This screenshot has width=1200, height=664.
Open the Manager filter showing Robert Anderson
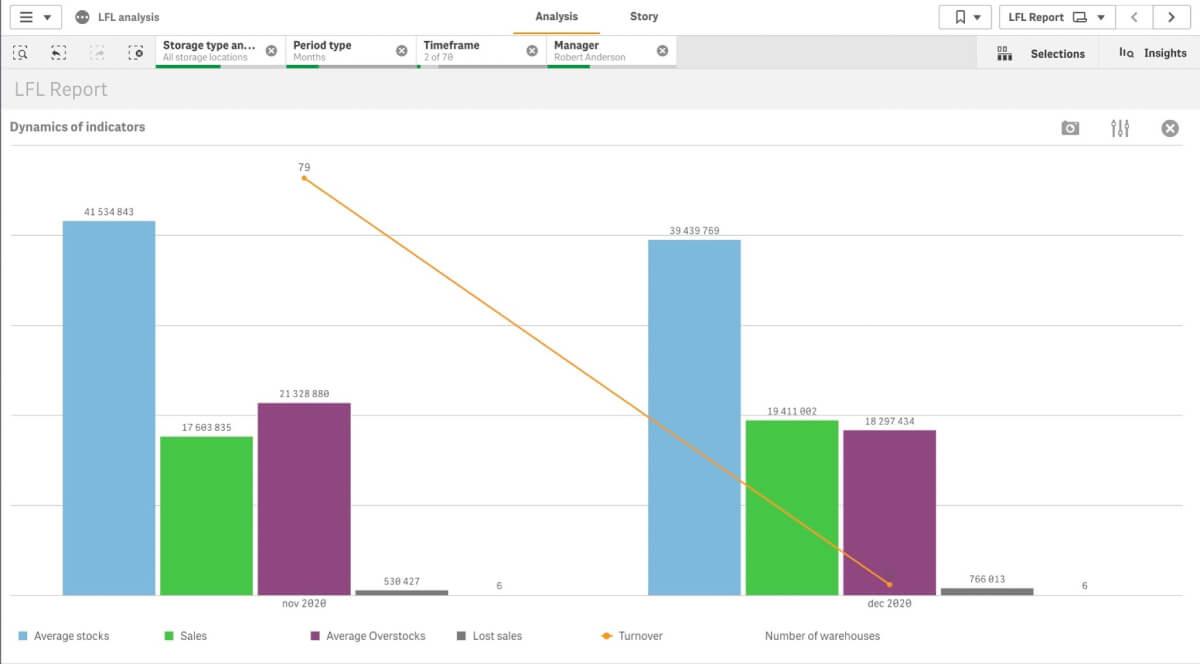click(590, 50)
